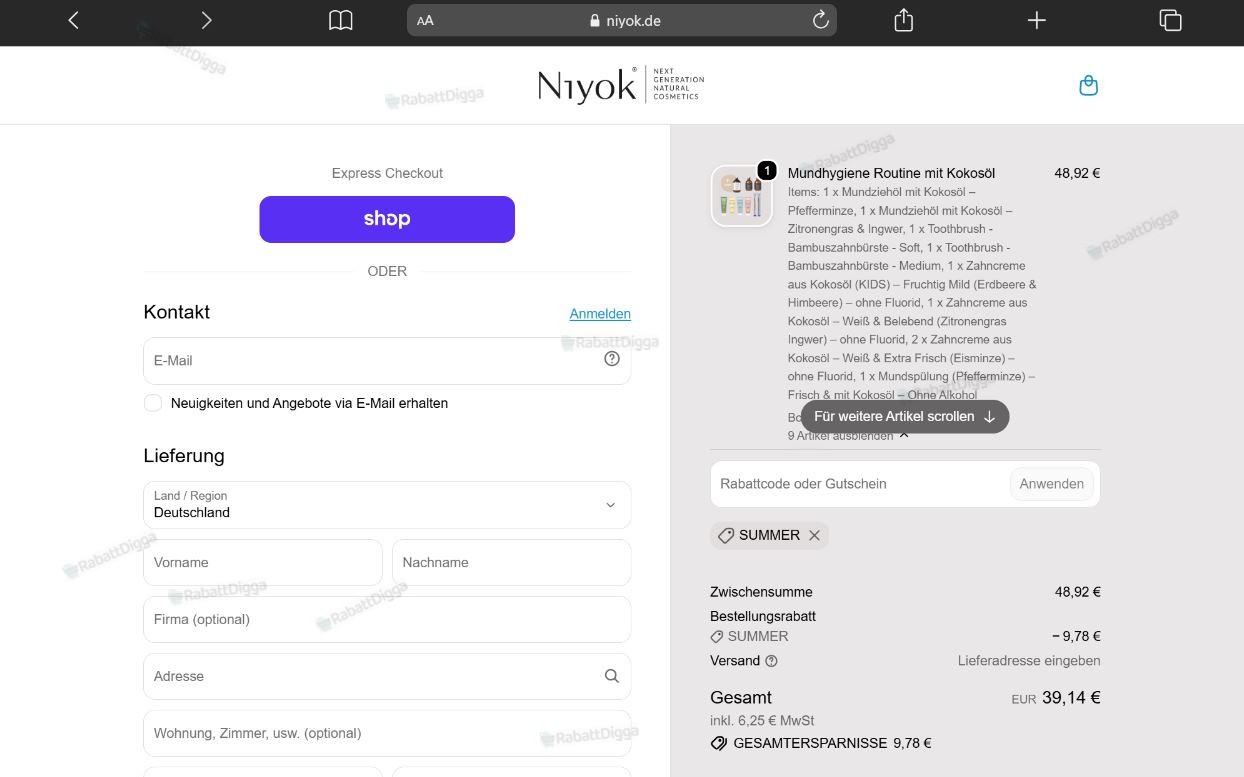Focus the Adresse field
1244x777 pixels.
(x=387, y=677)
